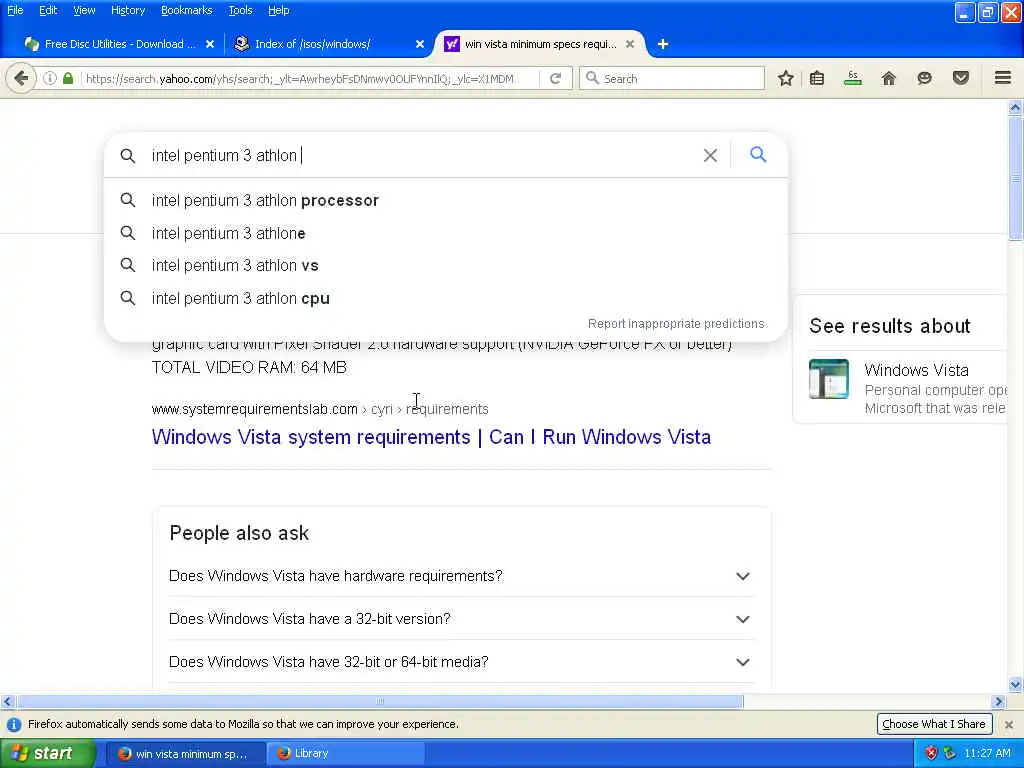Open the Tools menu

click(x=240, y=10)
